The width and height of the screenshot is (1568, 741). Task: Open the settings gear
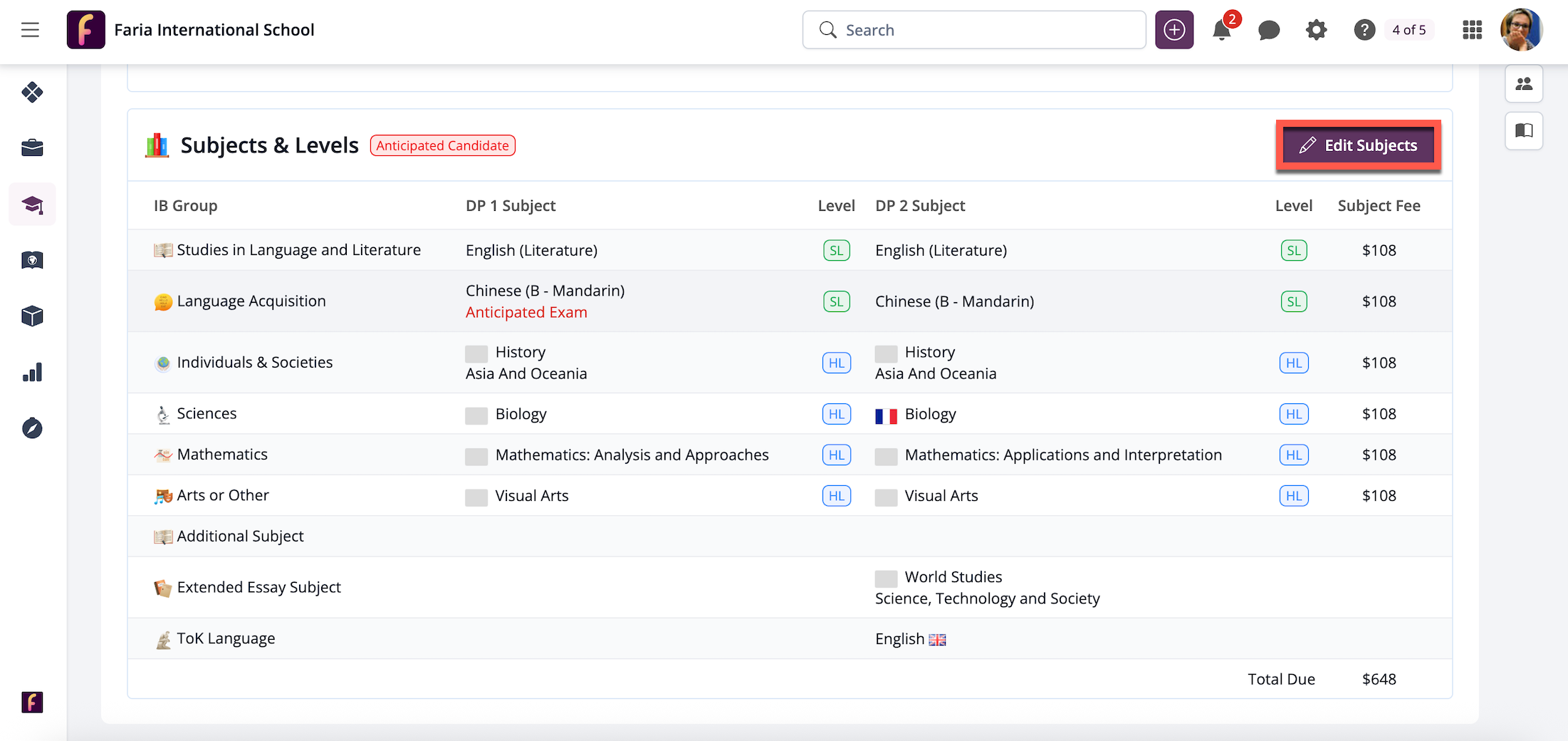coord(1316,30)
